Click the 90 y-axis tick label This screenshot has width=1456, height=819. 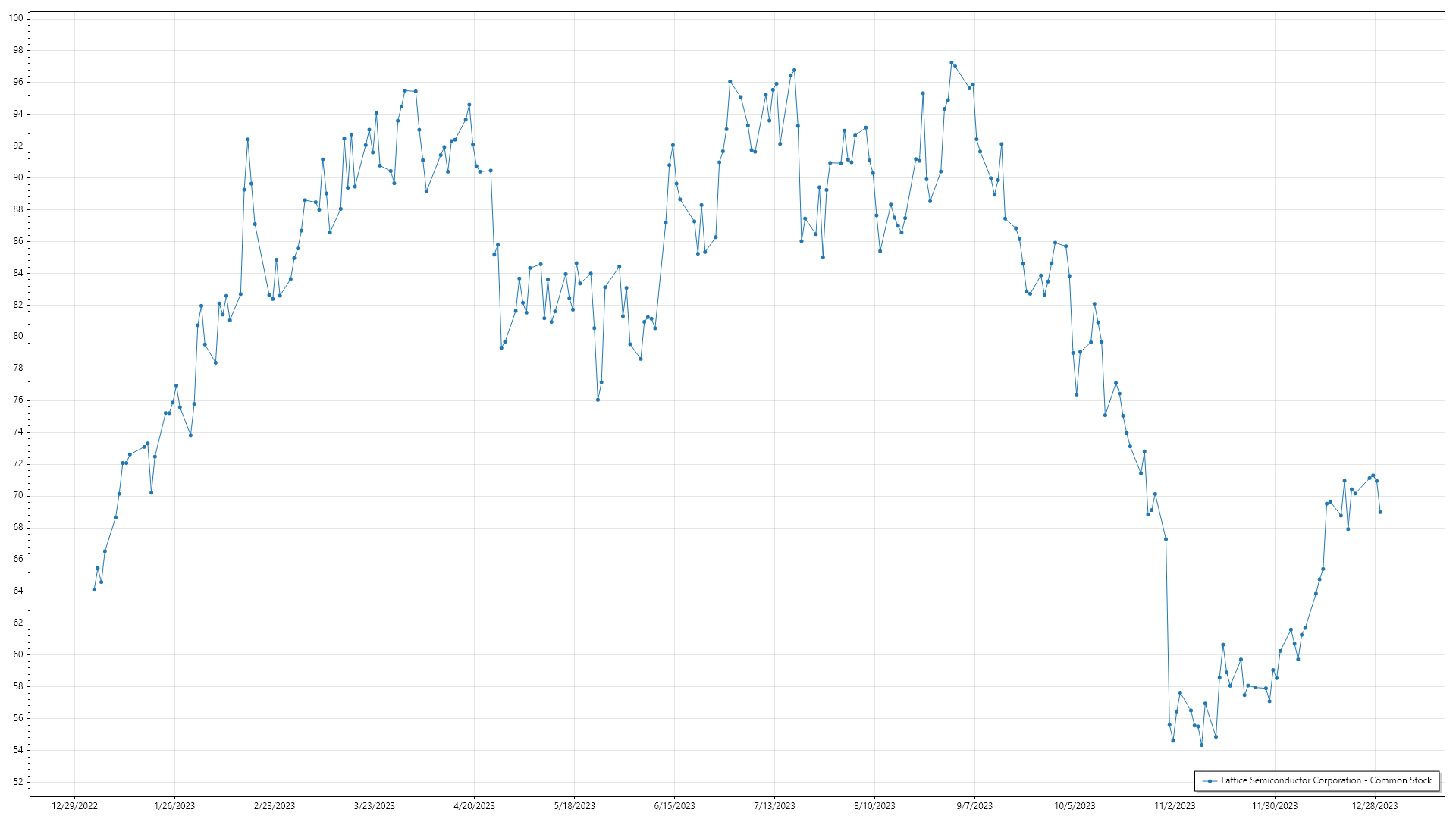coord(18,177)
